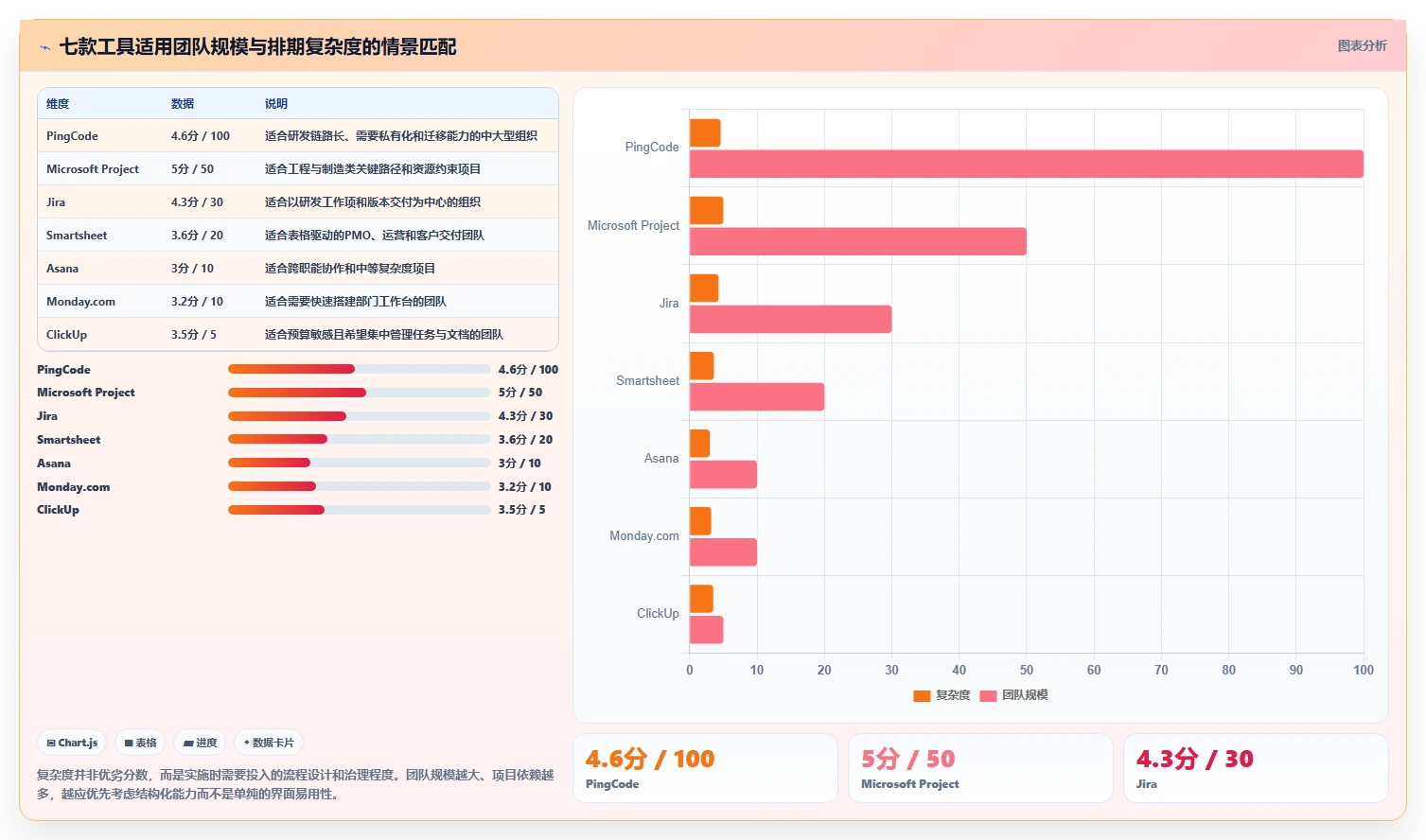Viewport: 1426px width, 840px height.
Task: Open the Jira 4.3分 / 30 data card
Action: click(x=1256, y=768)
